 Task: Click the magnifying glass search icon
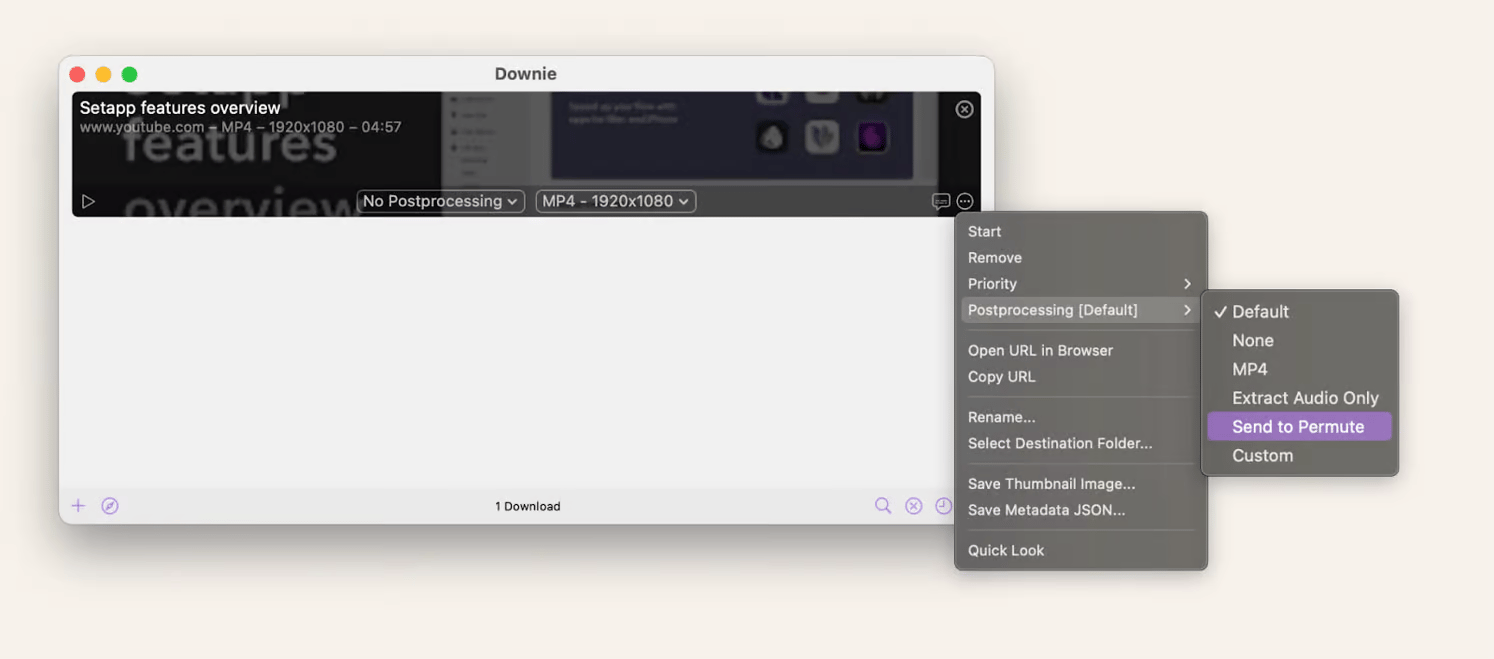coord(883,506)
